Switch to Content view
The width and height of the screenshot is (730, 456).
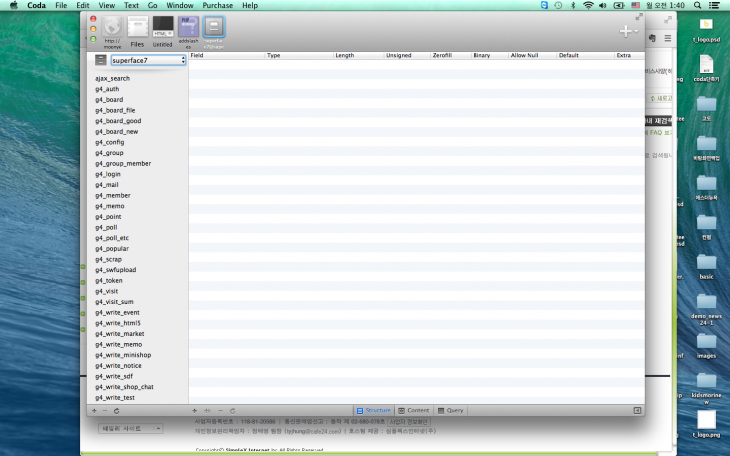(x=413, y=410)
